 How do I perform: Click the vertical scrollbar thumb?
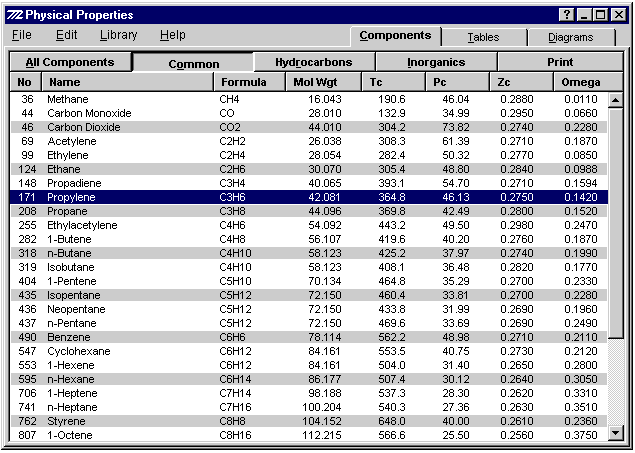[616, 222]
